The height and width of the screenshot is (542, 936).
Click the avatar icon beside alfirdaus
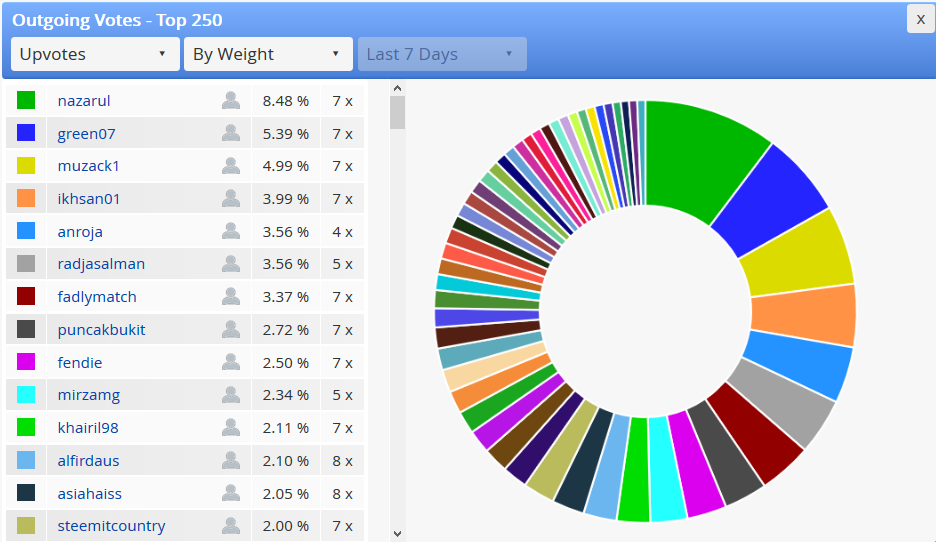click(231, 460)
